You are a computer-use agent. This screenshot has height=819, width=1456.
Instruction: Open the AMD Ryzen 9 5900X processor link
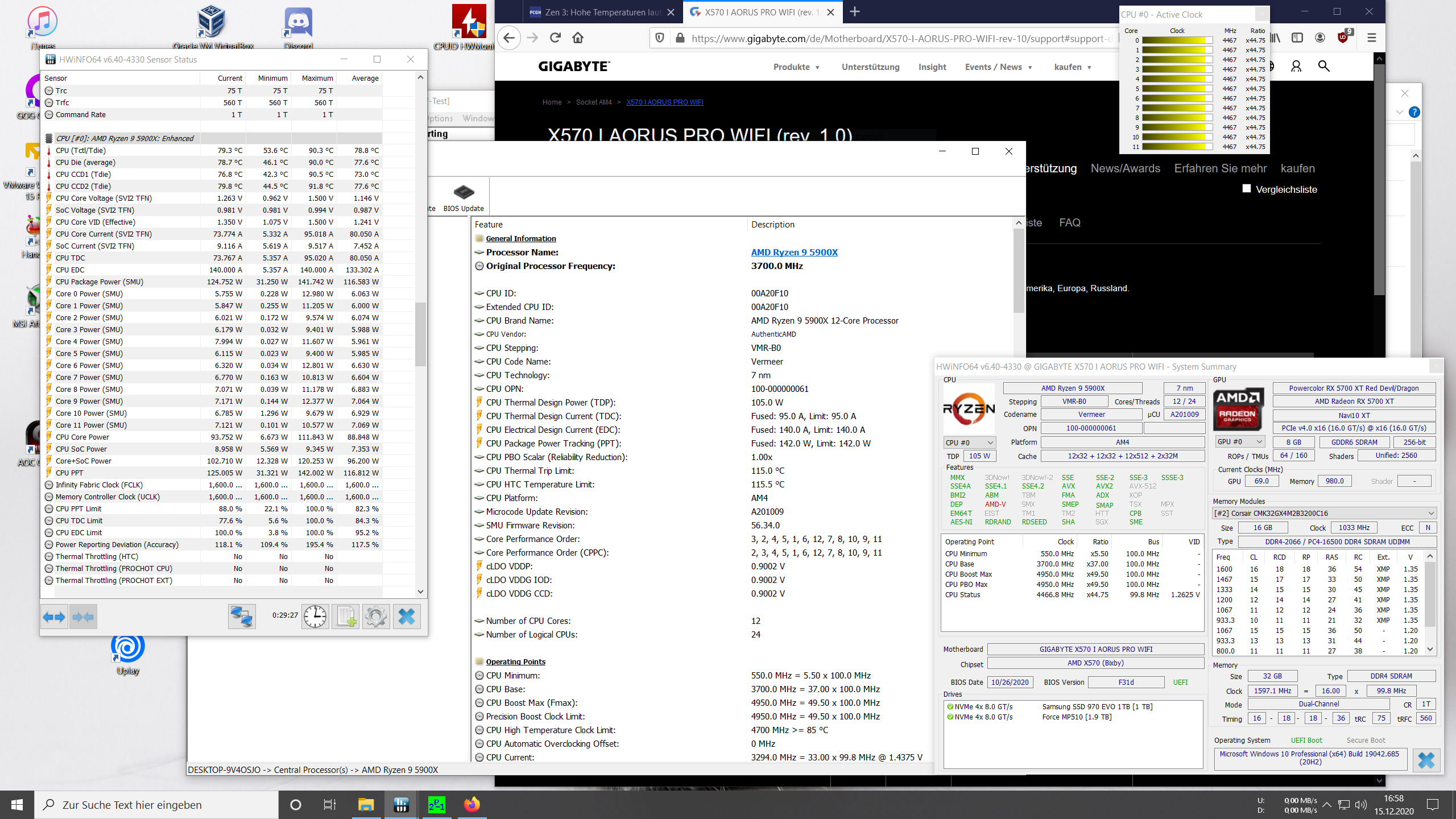[x=794, y=253]
